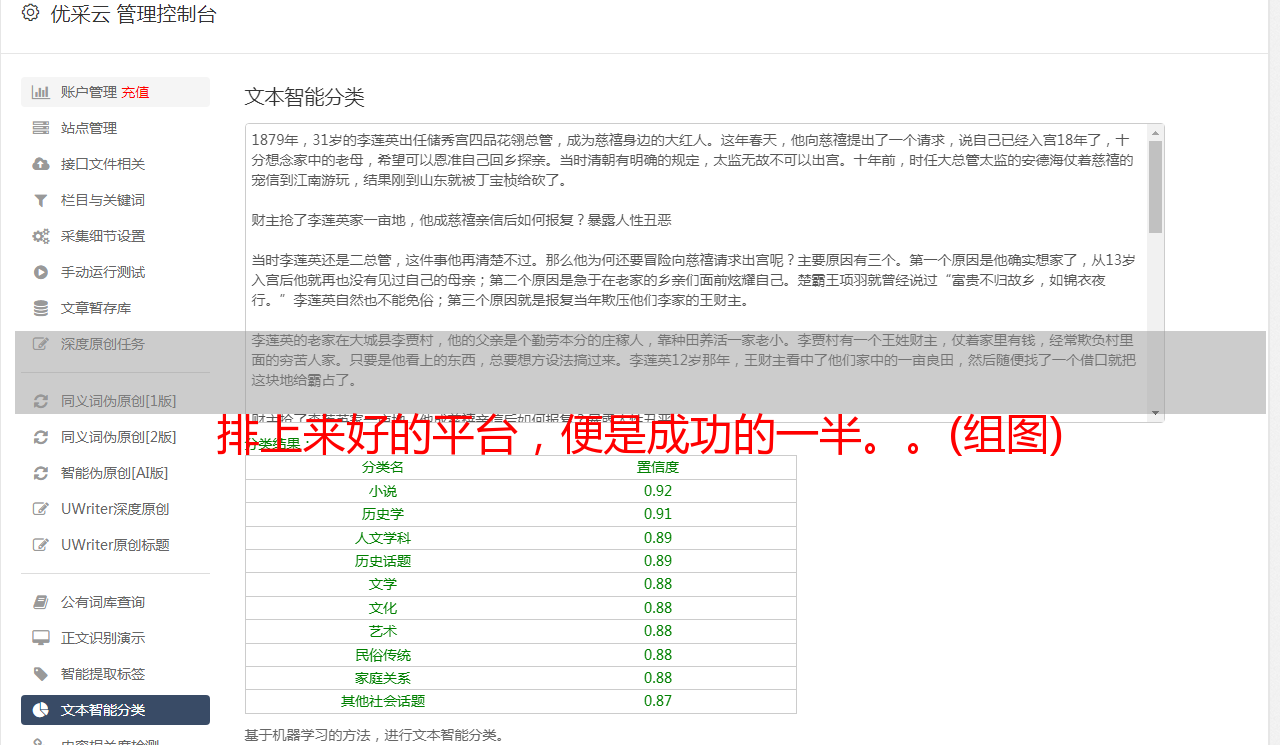Click the 家庭关系 category cell
Image resolution: width=1280 pixels, height=745 pixels.
(383, 678)
